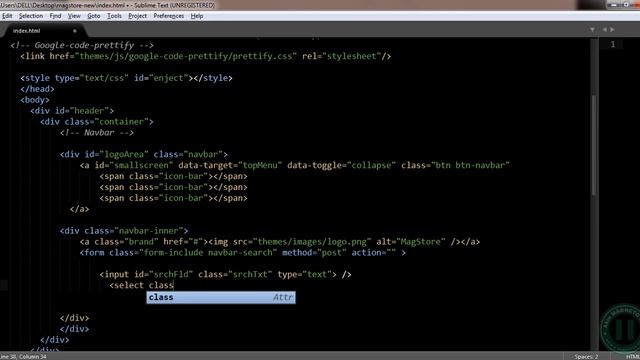This screenshot has height=360, width=640.
Task: Click the div class="navbar-inner" line
Action: coord(124,231)
